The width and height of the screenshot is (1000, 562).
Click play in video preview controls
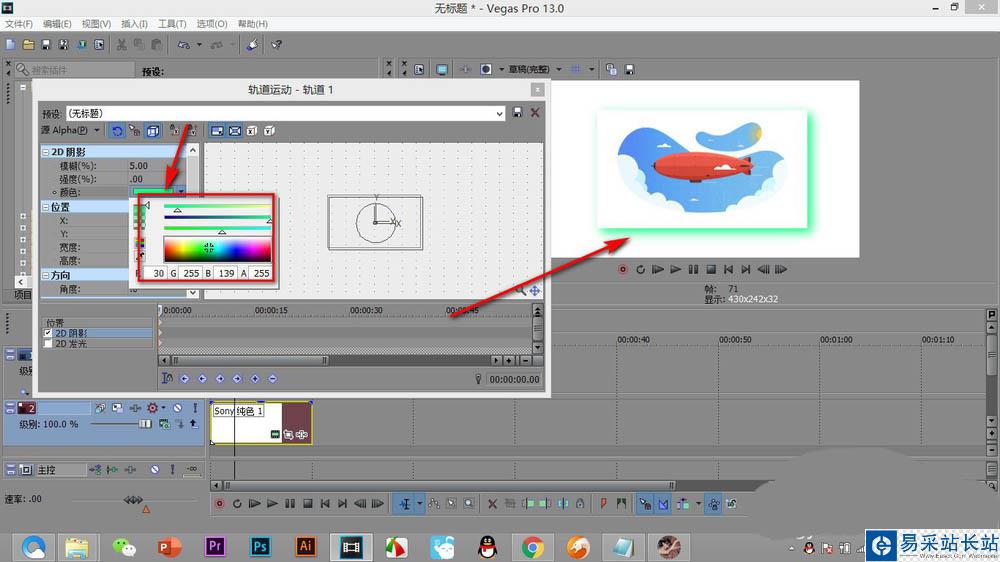click(x=675, y=269)
